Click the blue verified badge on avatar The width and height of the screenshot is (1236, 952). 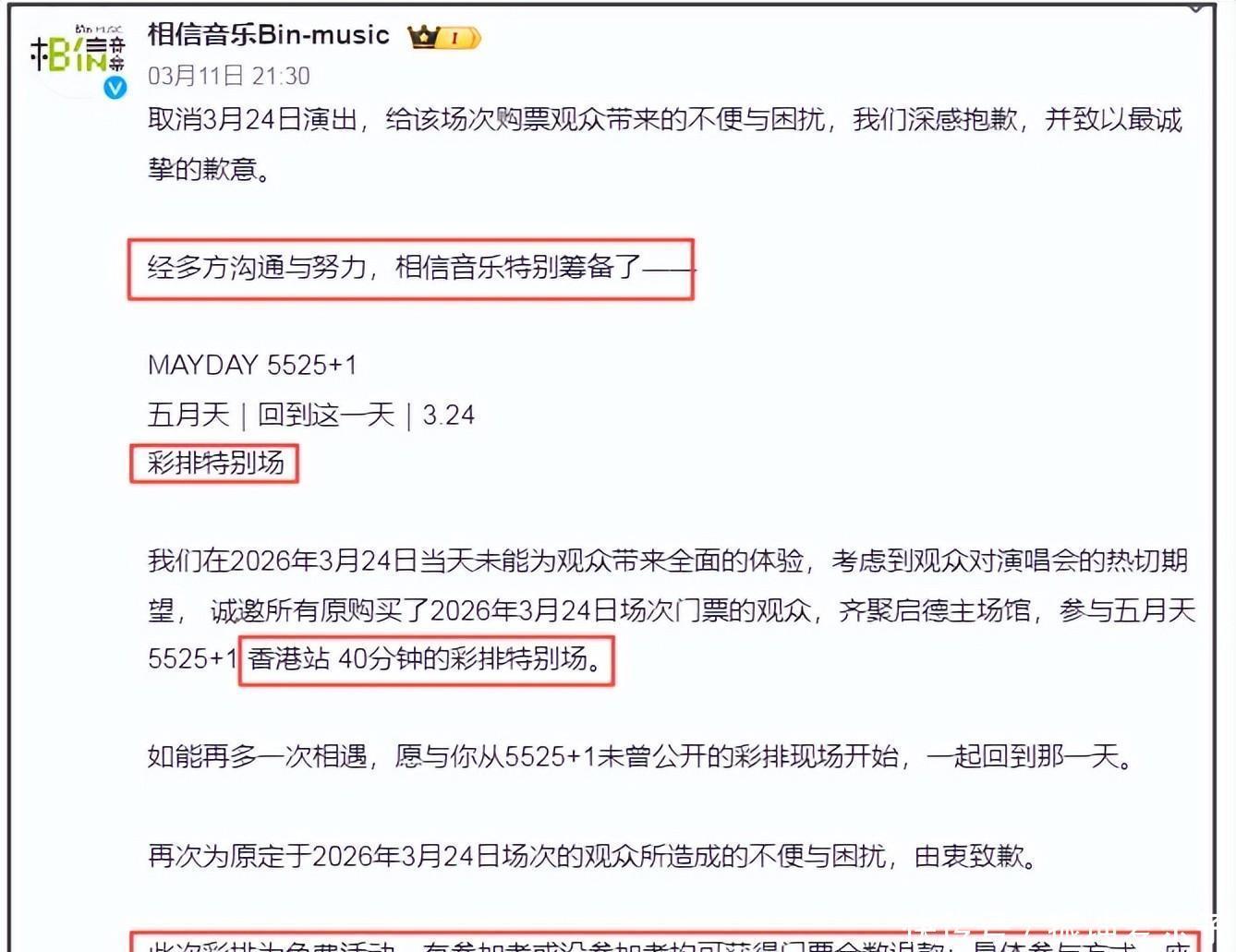pos(115,88)
